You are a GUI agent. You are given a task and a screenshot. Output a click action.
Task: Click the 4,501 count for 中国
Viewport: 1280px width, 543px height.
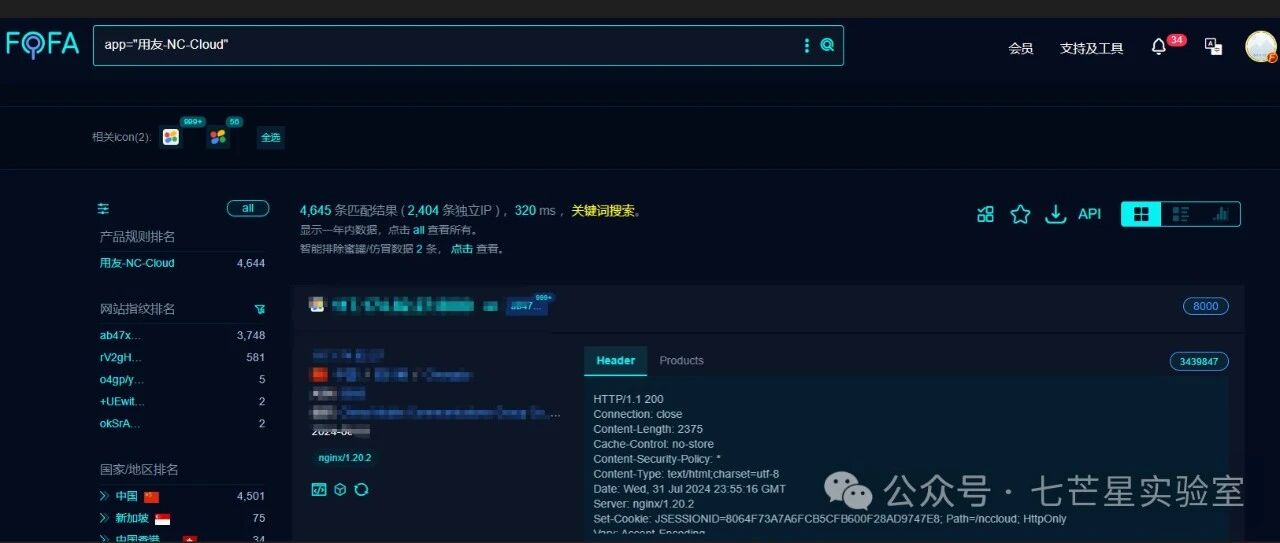251,496
